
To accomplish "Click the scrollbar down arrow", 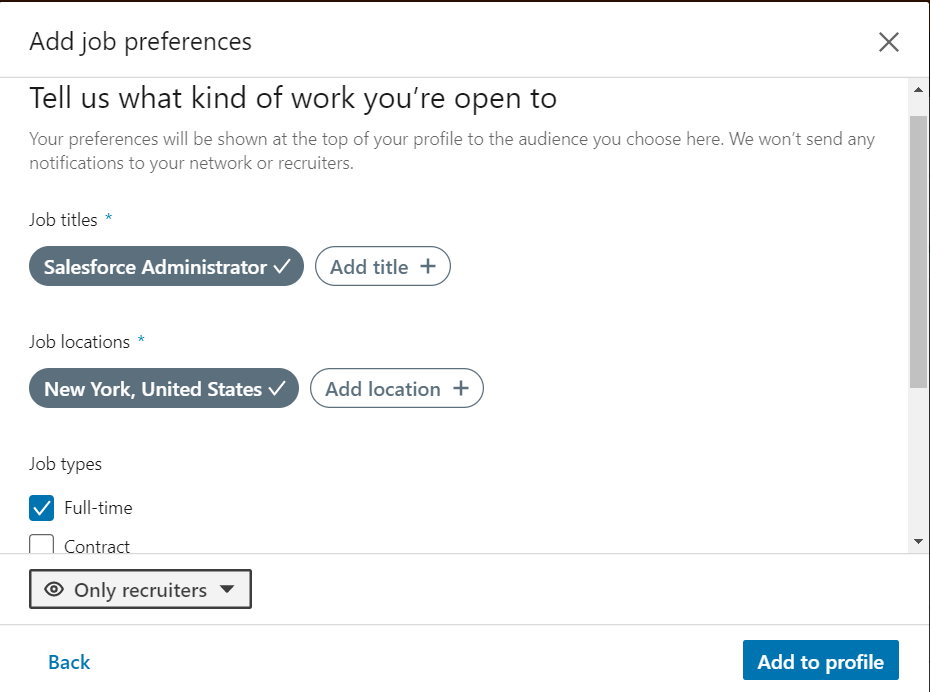I will tap(918, 541).
